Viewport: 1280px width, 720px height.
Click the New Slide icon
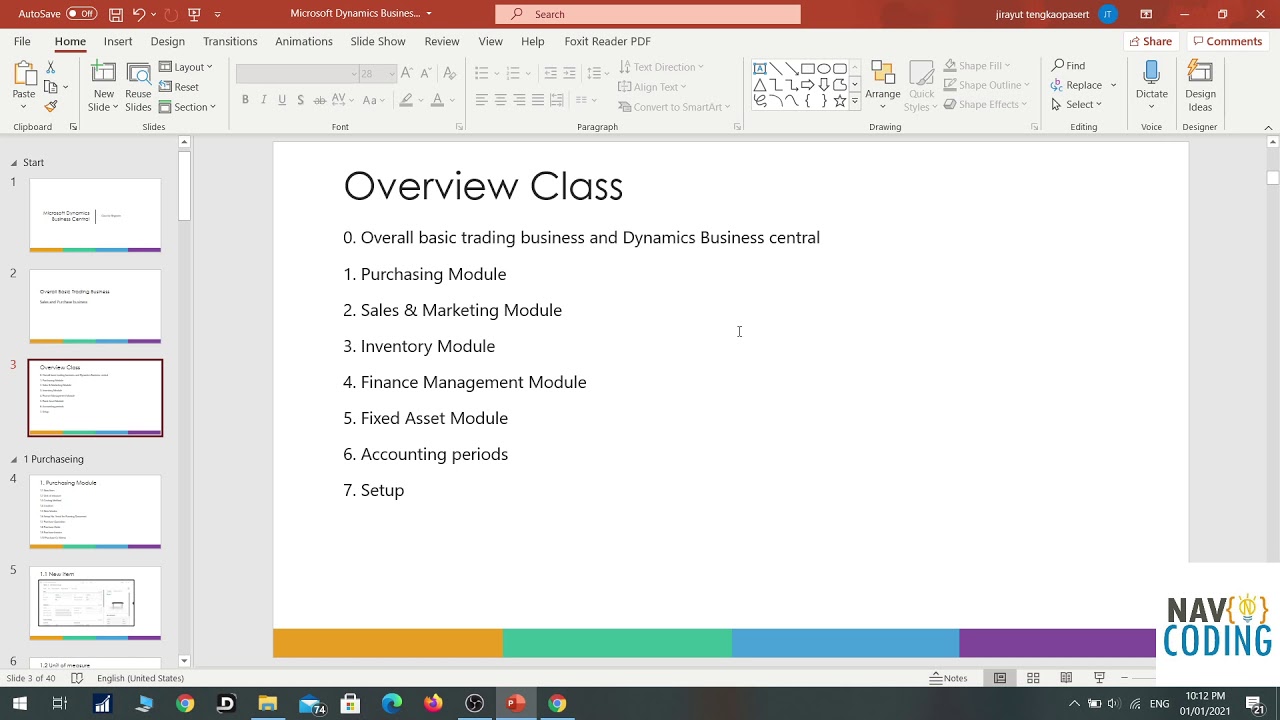tap(103, 75)
